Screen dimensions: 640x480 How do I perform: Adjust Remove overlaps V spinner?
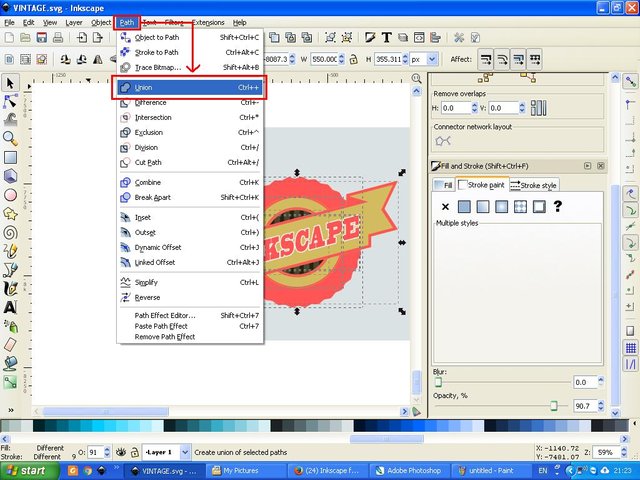point(522,108)
